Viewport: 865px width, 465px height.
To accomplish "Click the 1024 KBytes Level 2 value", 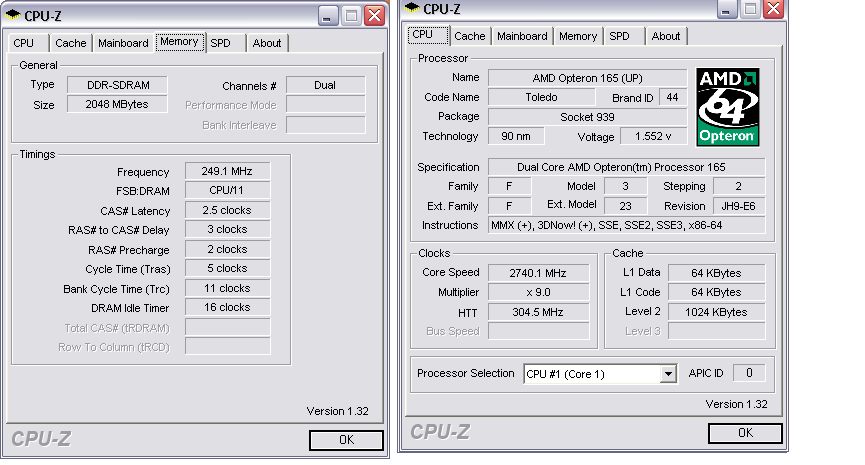I will tap(717, 312).
